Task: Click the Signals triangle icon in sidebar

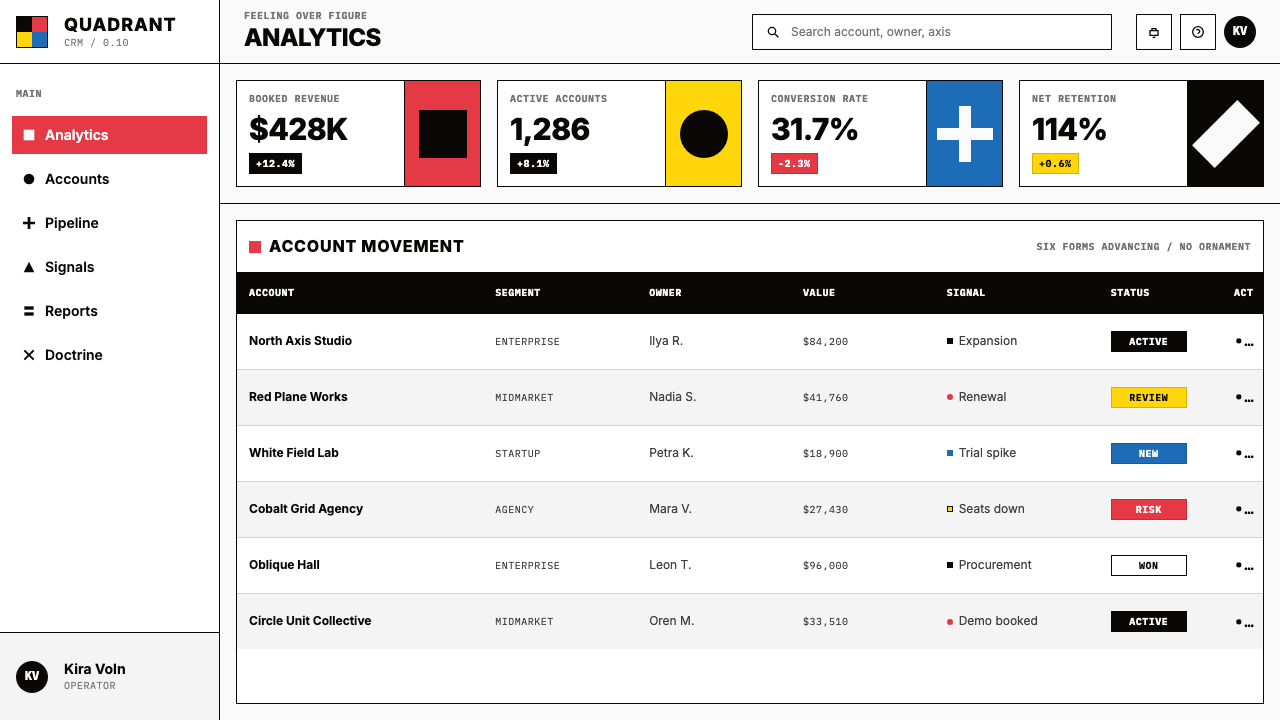Action: tap(29, 267)
